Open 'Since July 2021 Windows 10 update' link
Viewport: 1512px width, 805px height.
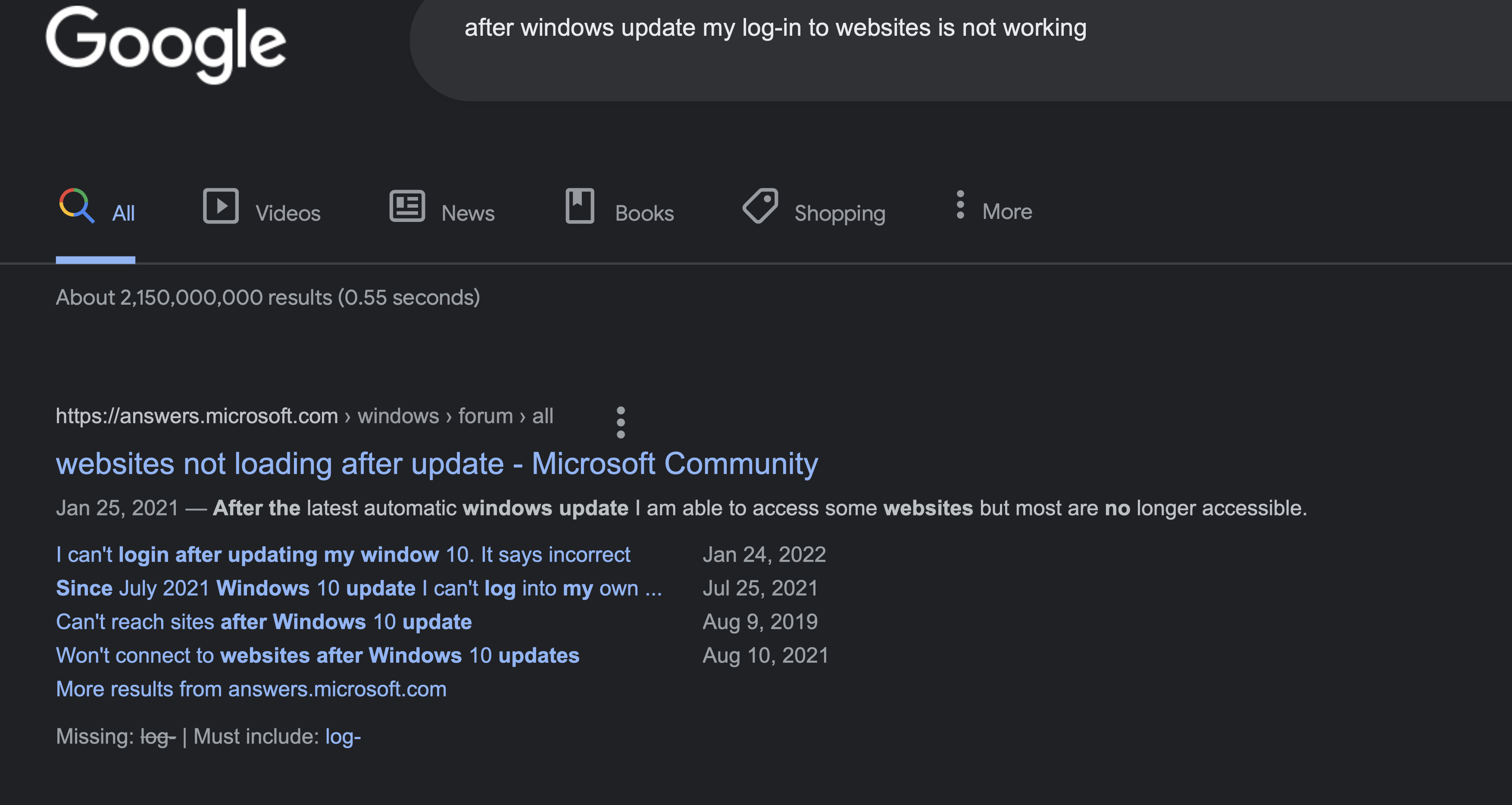click(359, 588)
